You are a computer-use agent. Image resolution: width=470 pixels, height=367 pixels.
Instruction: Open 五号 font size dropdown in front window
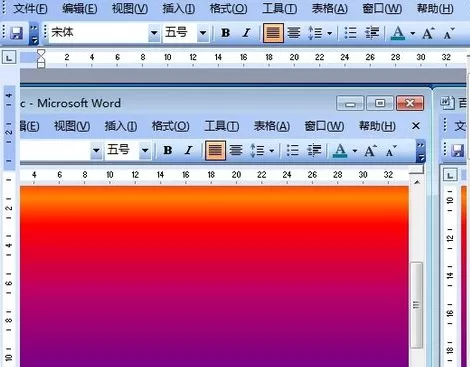coord(145,150)
